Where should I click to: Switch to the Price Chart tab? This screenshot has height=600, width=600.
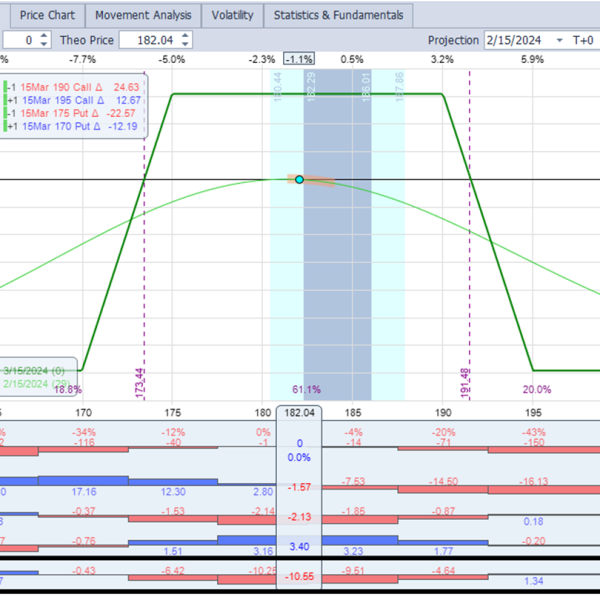tap(46, 15)
